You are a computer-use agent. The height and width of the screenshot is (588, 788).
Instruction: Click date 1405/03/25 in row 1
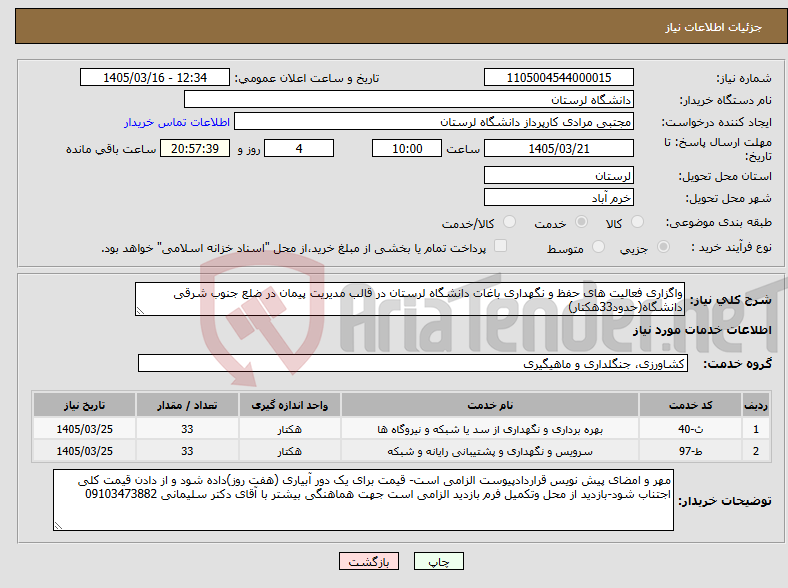(x=84, y=429)
